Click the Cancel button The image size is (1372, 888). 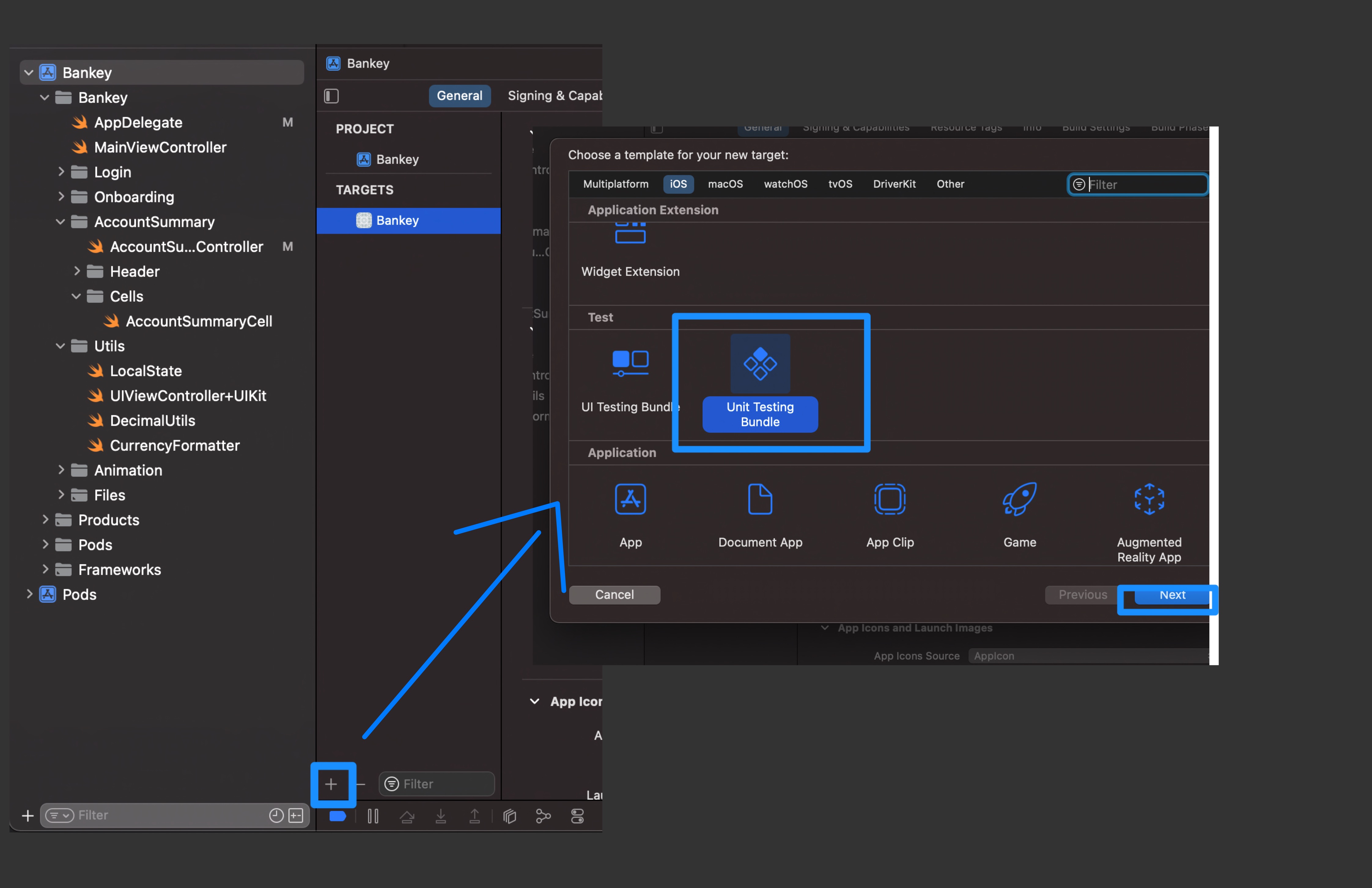pyautogui.click(x=614, y=594)
